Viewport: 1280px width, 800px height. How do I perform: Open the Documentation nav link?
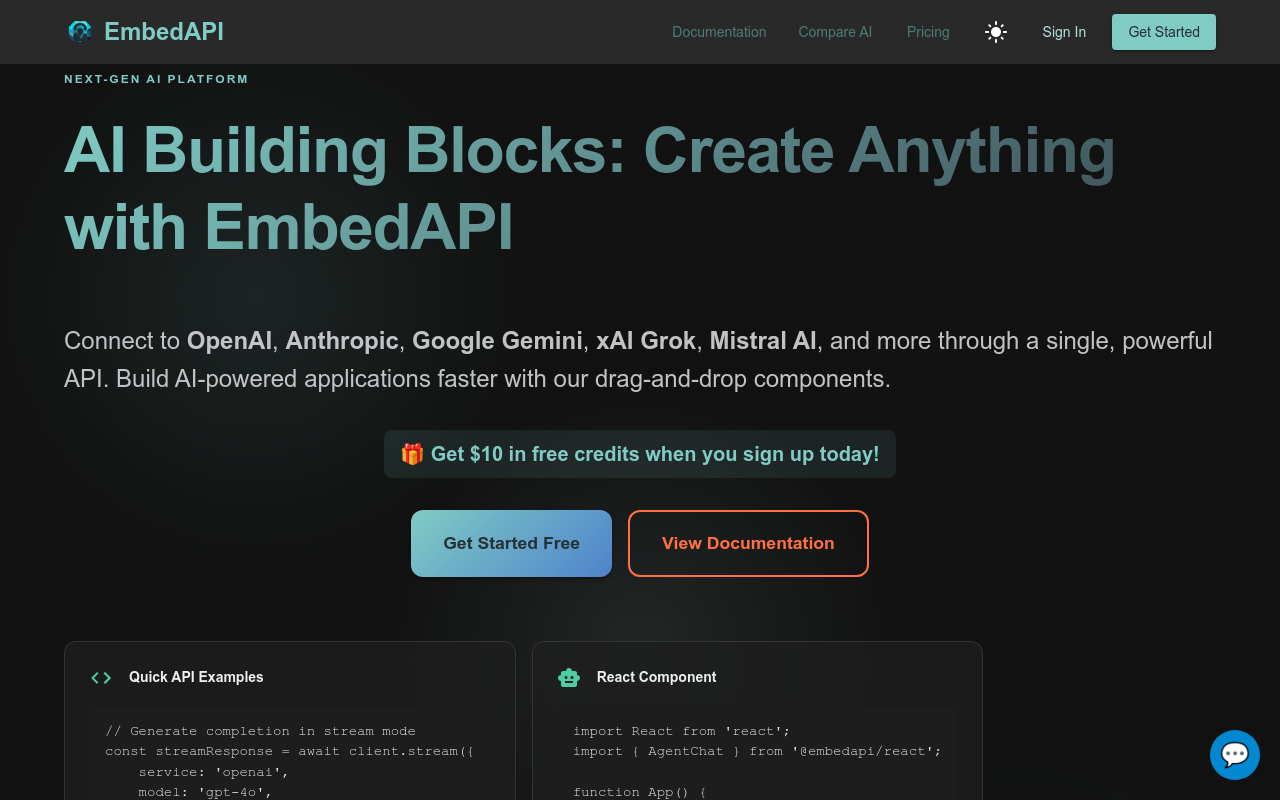(x=719, y=32)
